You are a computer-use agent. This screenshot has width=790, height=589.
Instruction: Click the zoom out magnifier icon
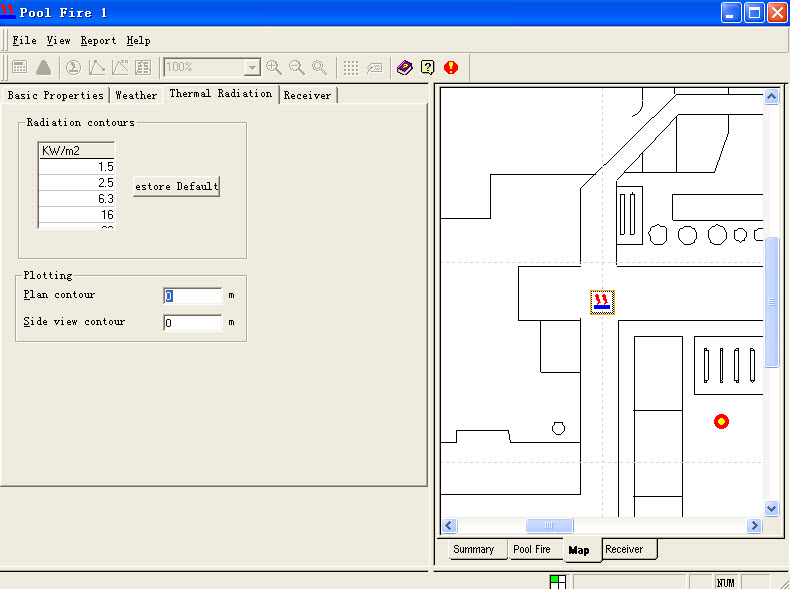[x=297, y=68]
